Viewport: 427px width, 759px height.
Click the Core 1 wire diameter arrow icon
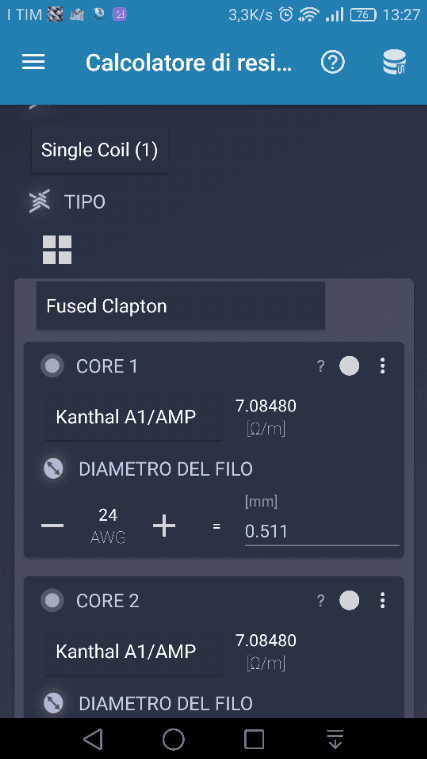pyautogui.click(x=53, y=469)
